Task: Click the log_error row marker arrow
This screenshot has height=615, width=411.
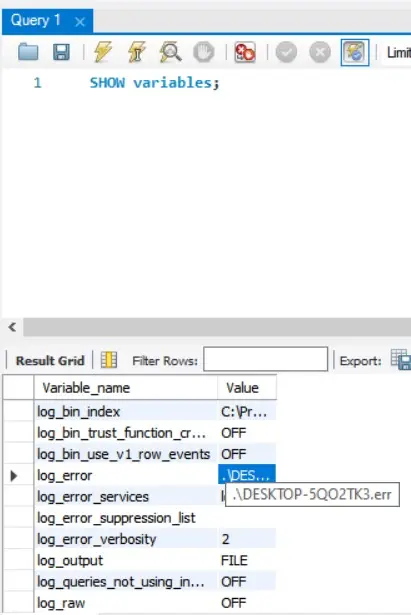Action: tap(14, 475)
